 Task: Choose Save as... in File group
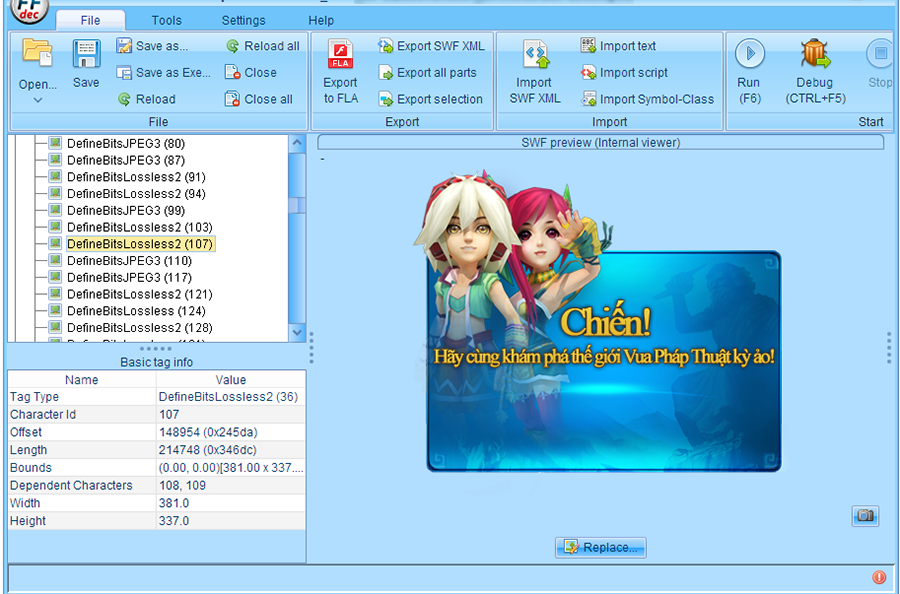click(152, 46)
